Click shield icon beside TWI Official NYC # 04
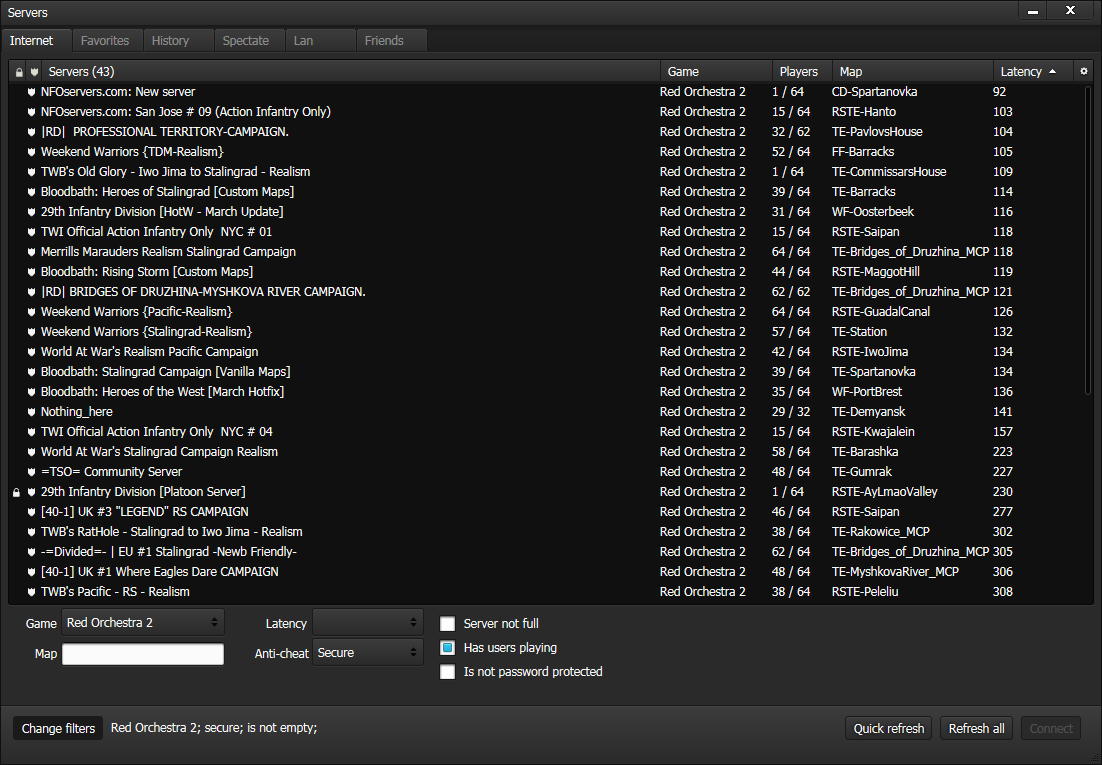Screen dimensions: 1102x765 32,432
